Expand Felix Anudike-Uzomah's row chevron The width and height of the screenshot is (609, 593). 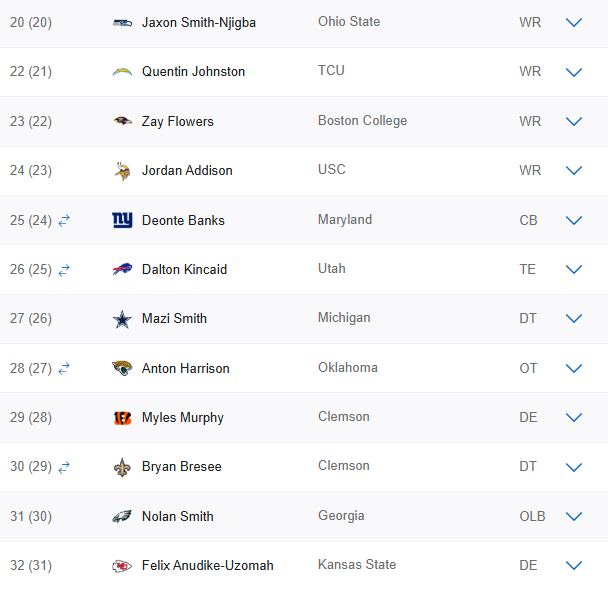click(x=574, y=566)
